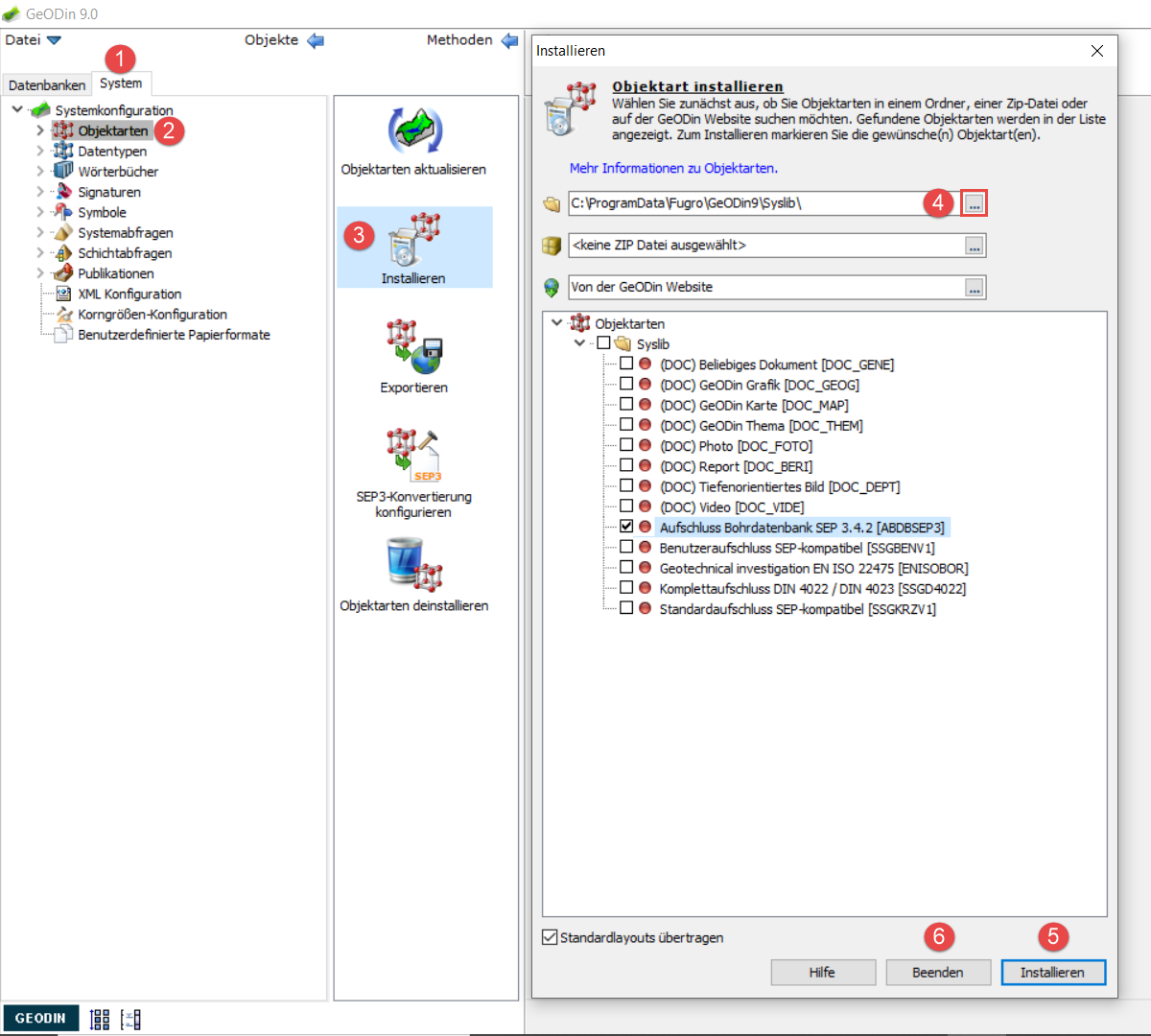The image size is (1151, 1036).
Task: Click the blue arrow next to Methoden
Action: click(509, 40)
